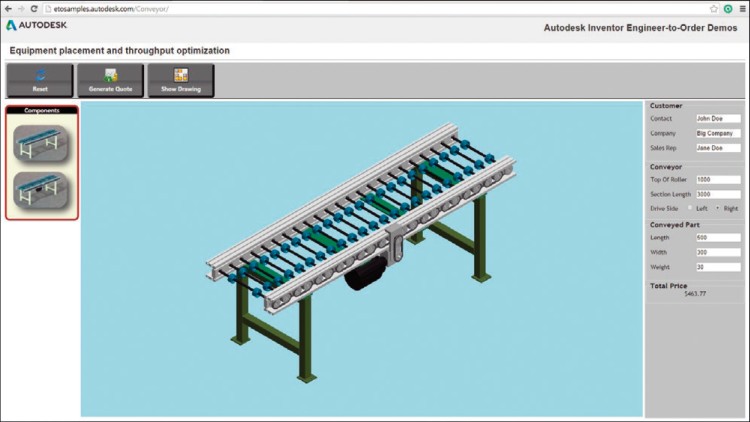Set Drive Side to Left
This screenshot has width=750, height=422.
click(690, 208)
